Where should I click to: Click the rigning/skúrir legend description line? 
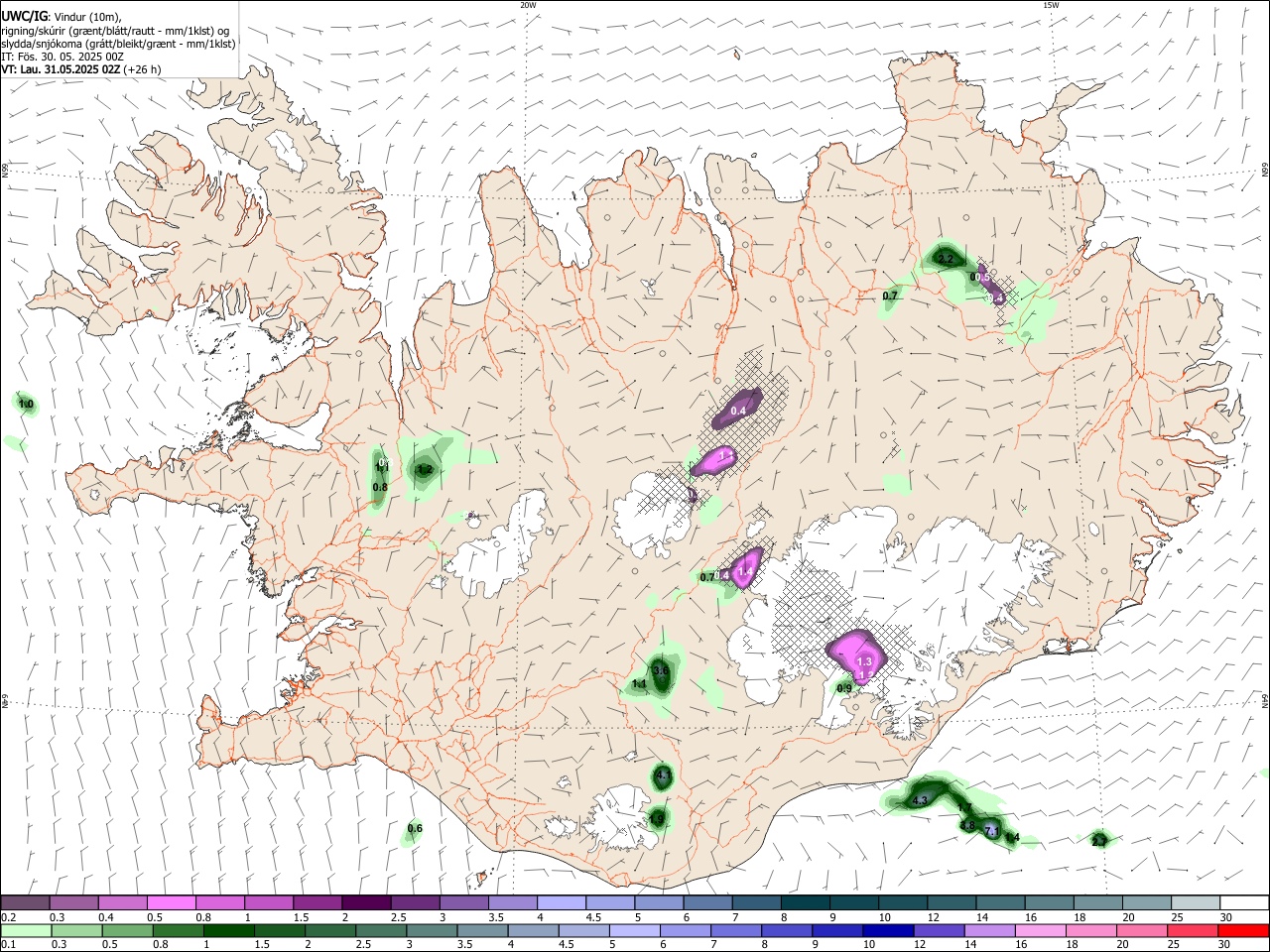[x=116, y=31]
